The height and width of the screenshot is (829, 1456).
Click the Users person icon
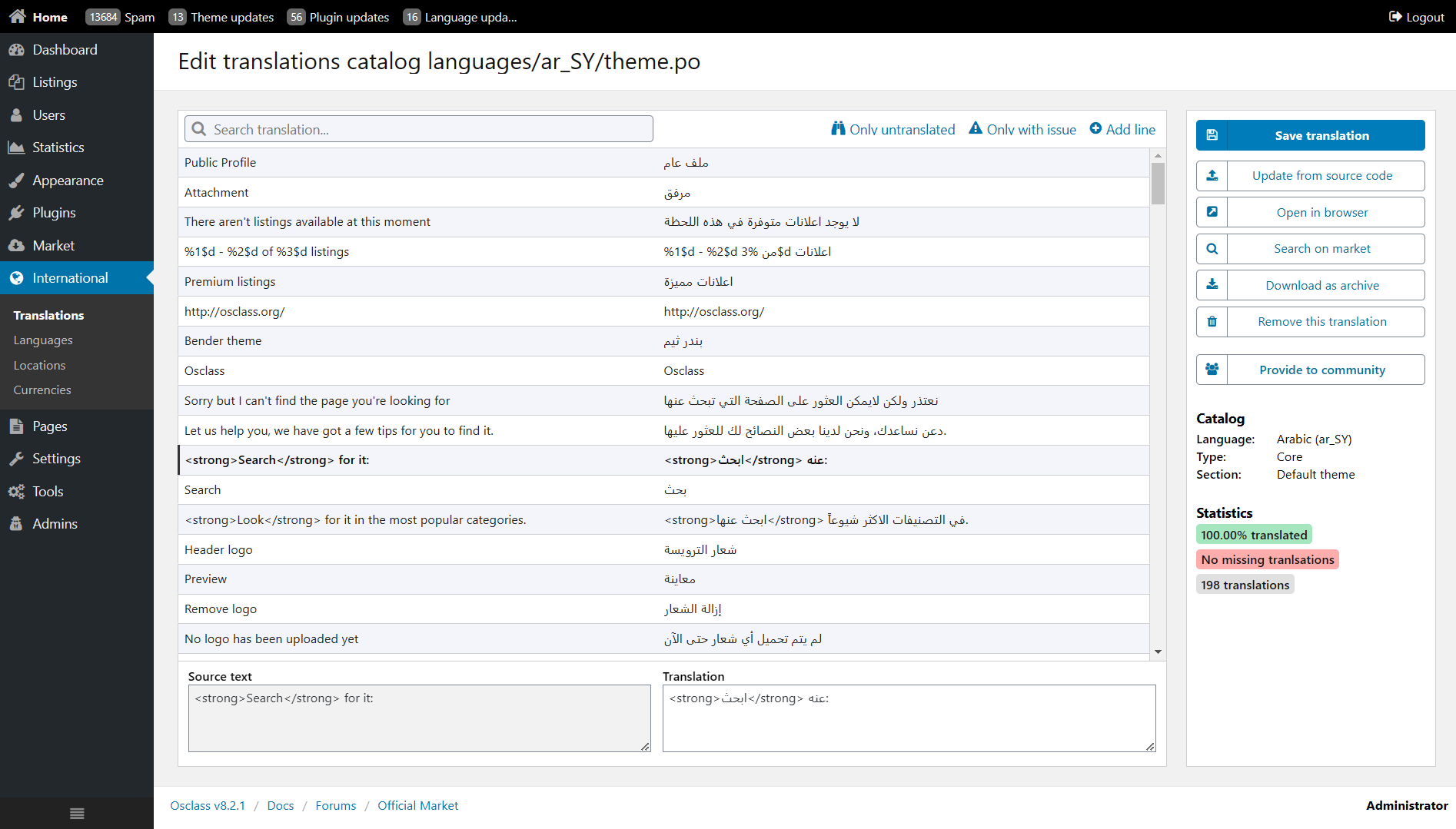pos(16,115)
